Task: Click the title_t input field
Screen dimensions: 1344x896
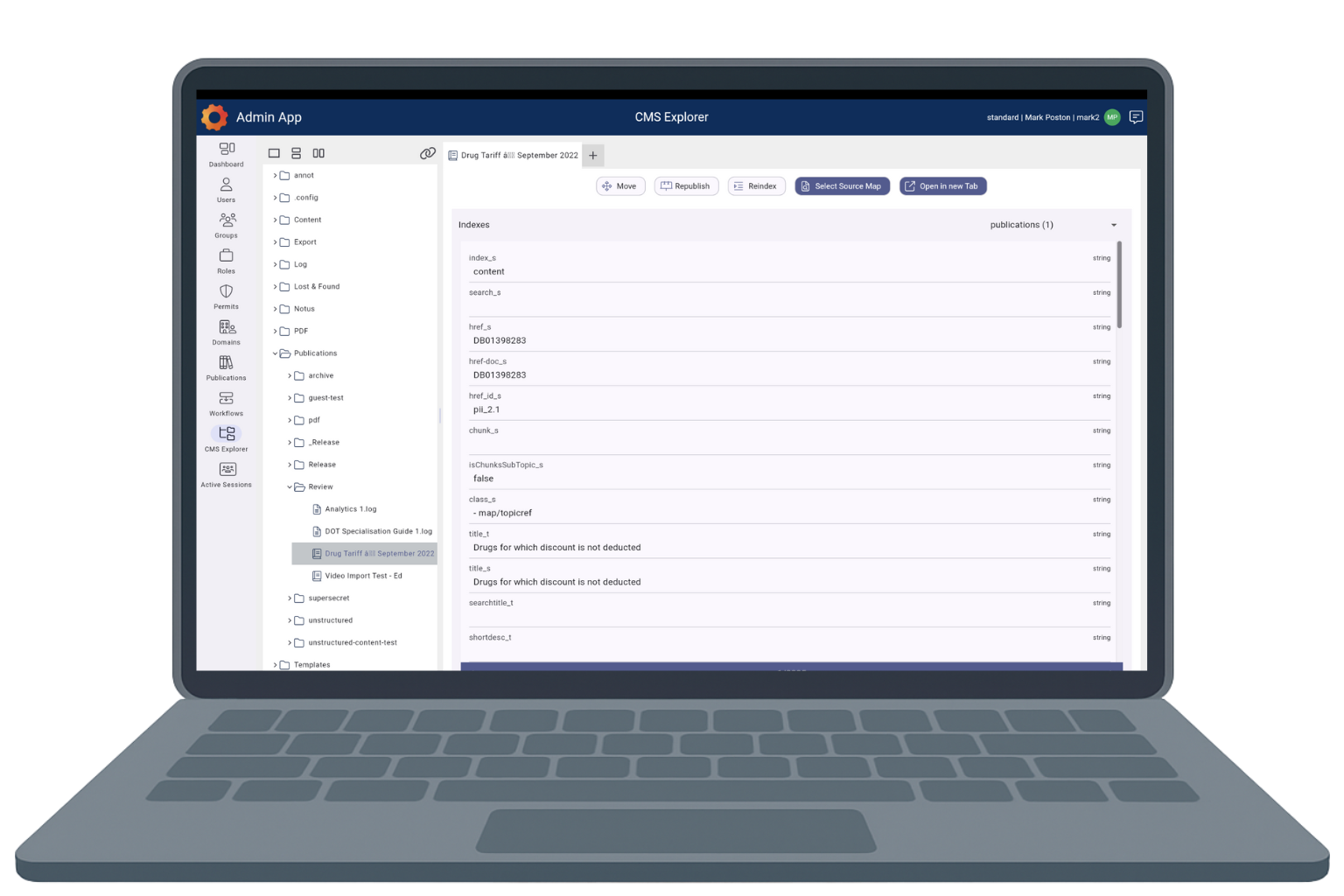Action: [x=787, y=548]
